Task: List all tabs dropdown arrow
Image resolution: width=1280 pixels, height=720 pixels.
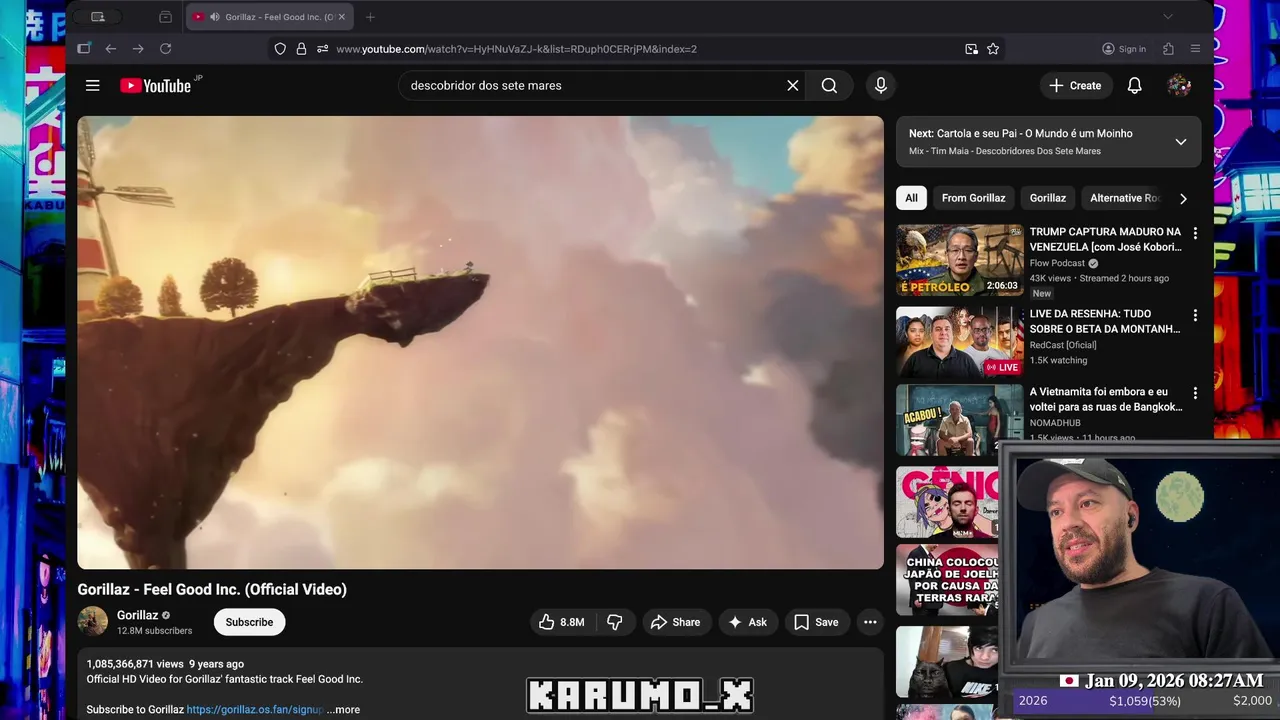Action: [1167, 17]
